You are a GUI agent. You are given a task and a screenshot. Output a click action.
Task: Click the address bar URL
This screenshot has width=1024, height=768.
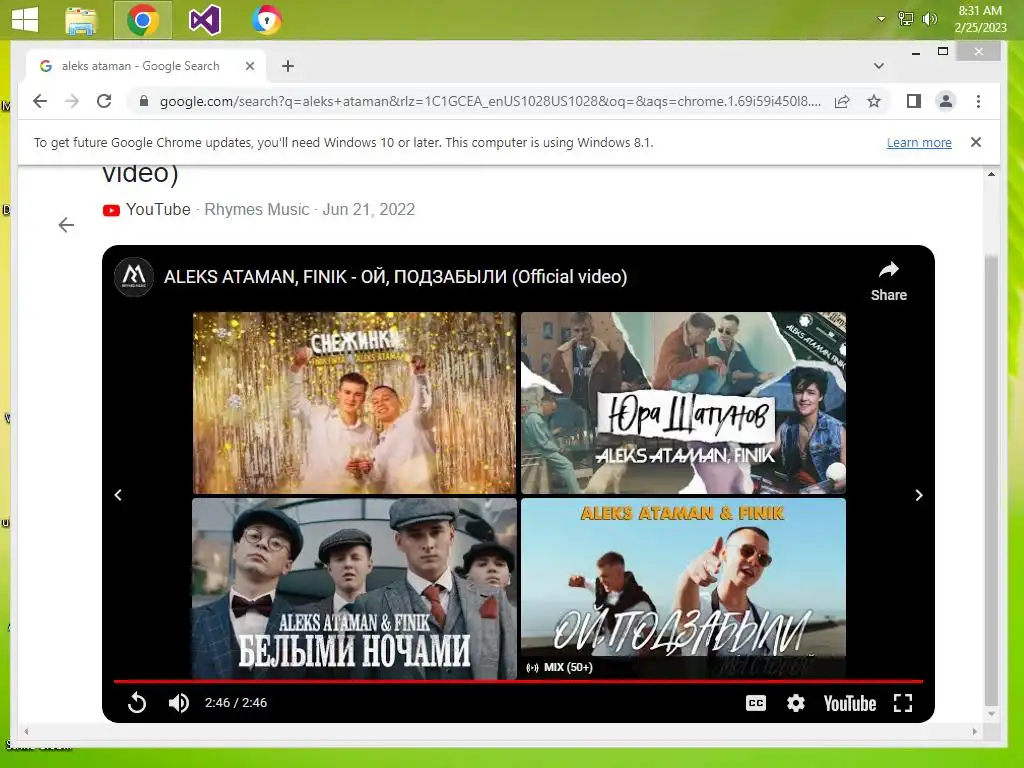pyautogui.click(x=490, y=101)
